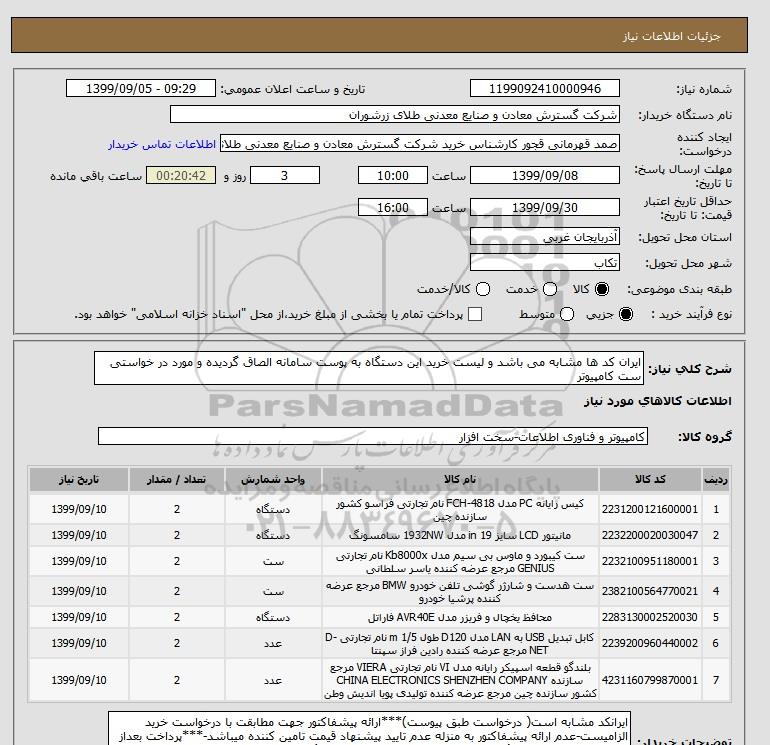770x745 pixels.
Task: Click the نام کالا column header
Action: pos(460,480)
